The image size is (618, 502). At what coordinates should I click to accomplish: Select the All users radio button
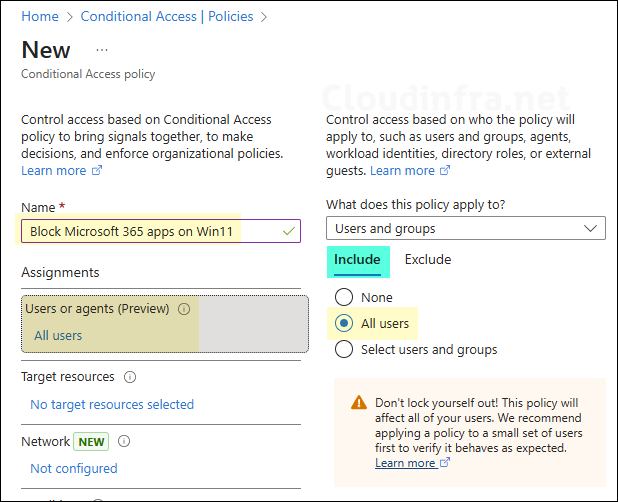coord(344,323)
